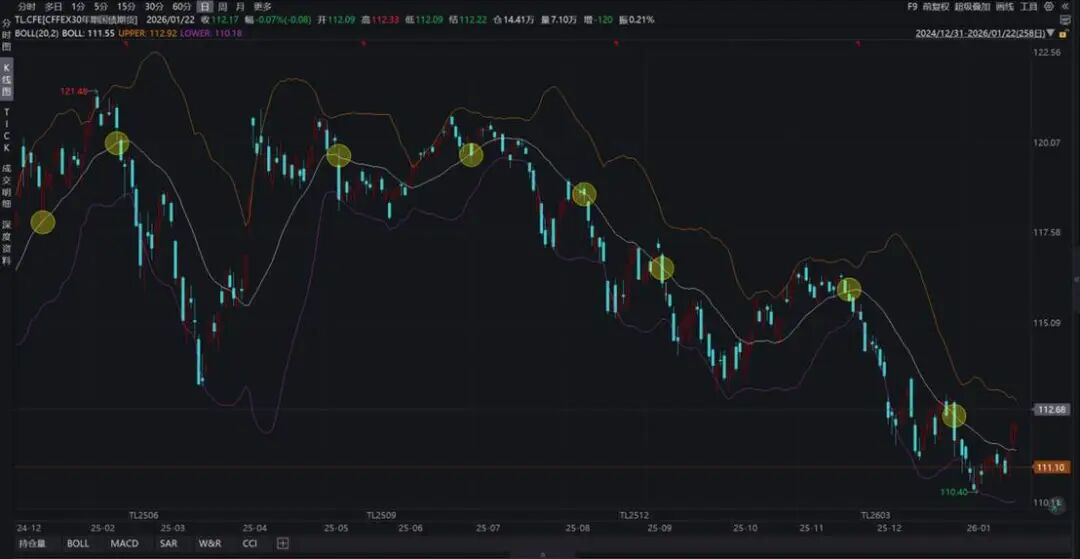Toggle the yellow lock icon
This screenshot has width=1080, height=559.
click(x=1061, y=33)
